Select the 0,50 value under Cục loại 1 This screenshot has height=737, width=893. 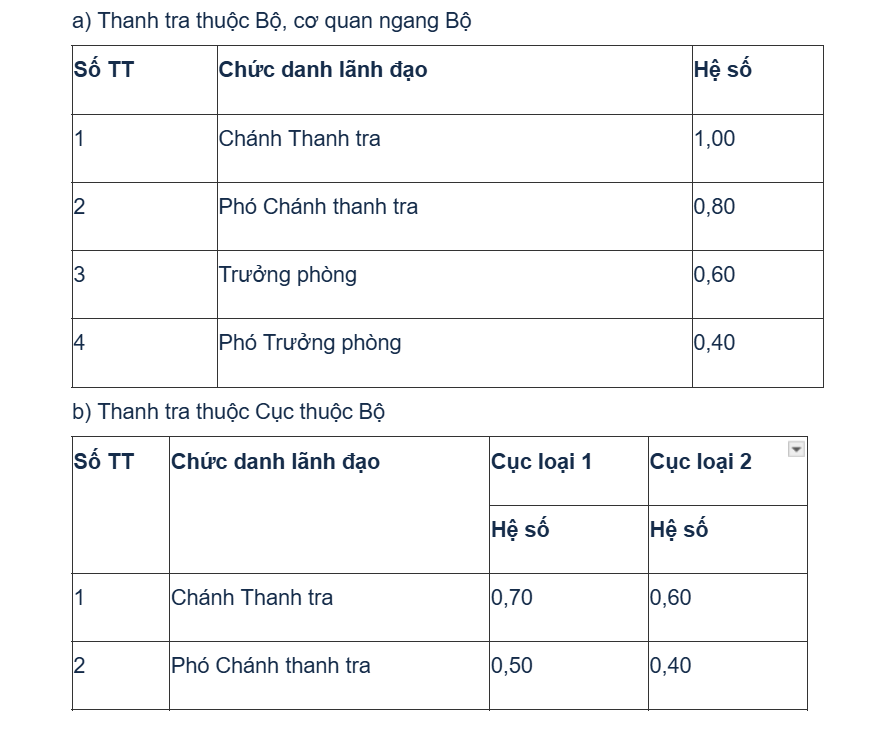tap(512, 666)
